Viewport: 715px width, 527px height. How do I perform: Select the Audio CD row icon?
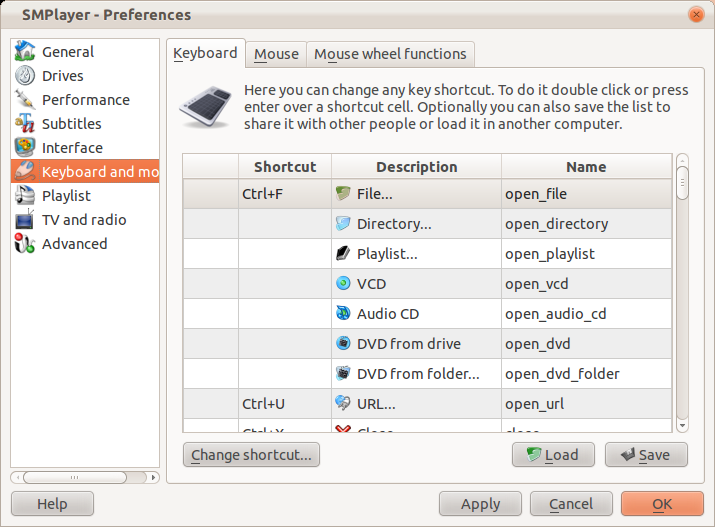coord(344,314)
